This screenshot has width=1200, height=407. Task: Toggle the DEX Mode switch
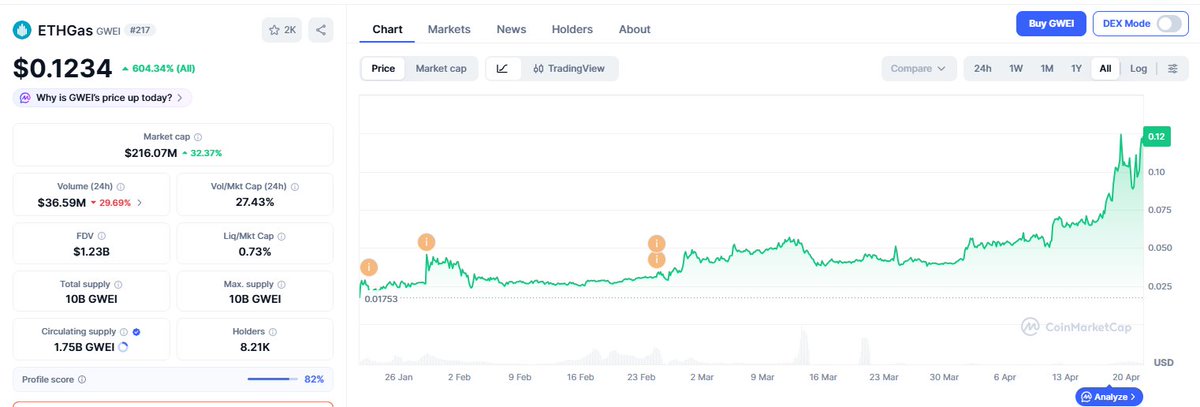coord(1168,24)
